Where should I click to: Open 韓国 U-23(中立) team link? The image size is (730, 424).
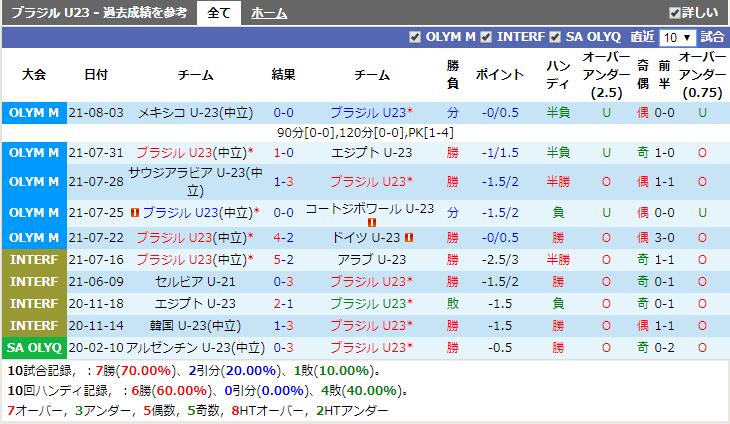[x=195, y=326]
